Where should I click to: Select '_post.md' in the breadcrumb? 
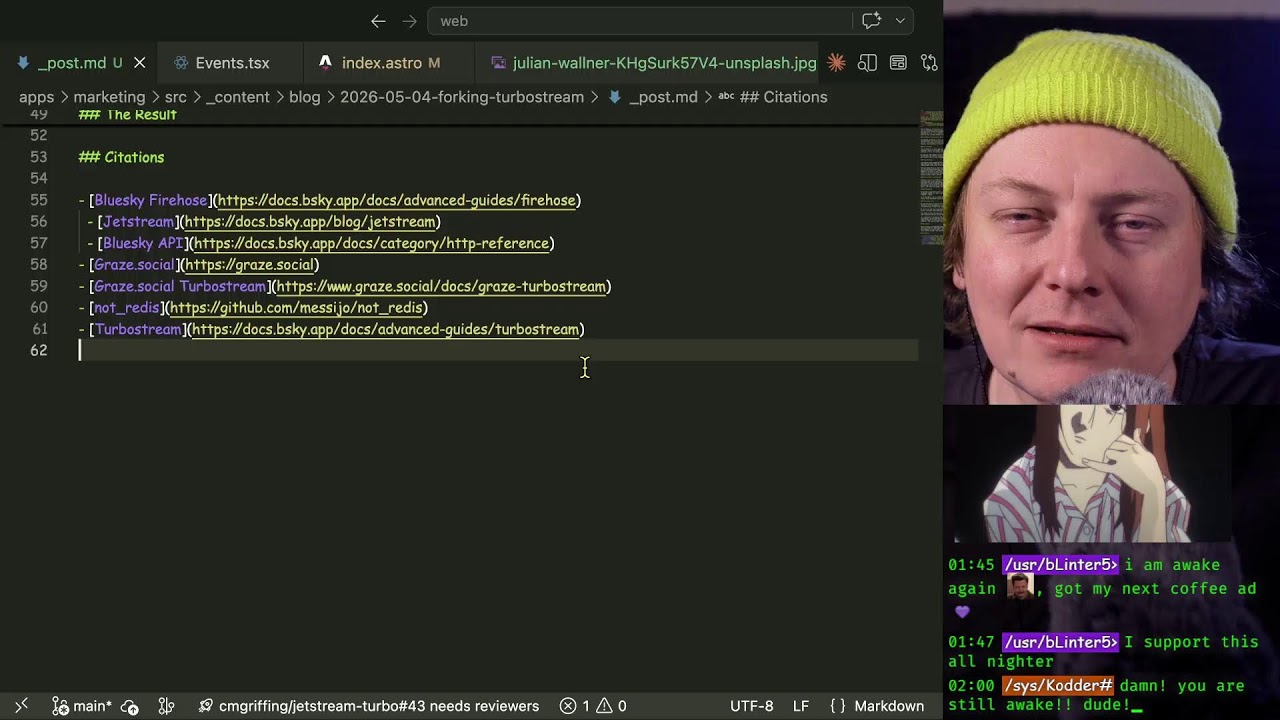(x=663, y=97)
